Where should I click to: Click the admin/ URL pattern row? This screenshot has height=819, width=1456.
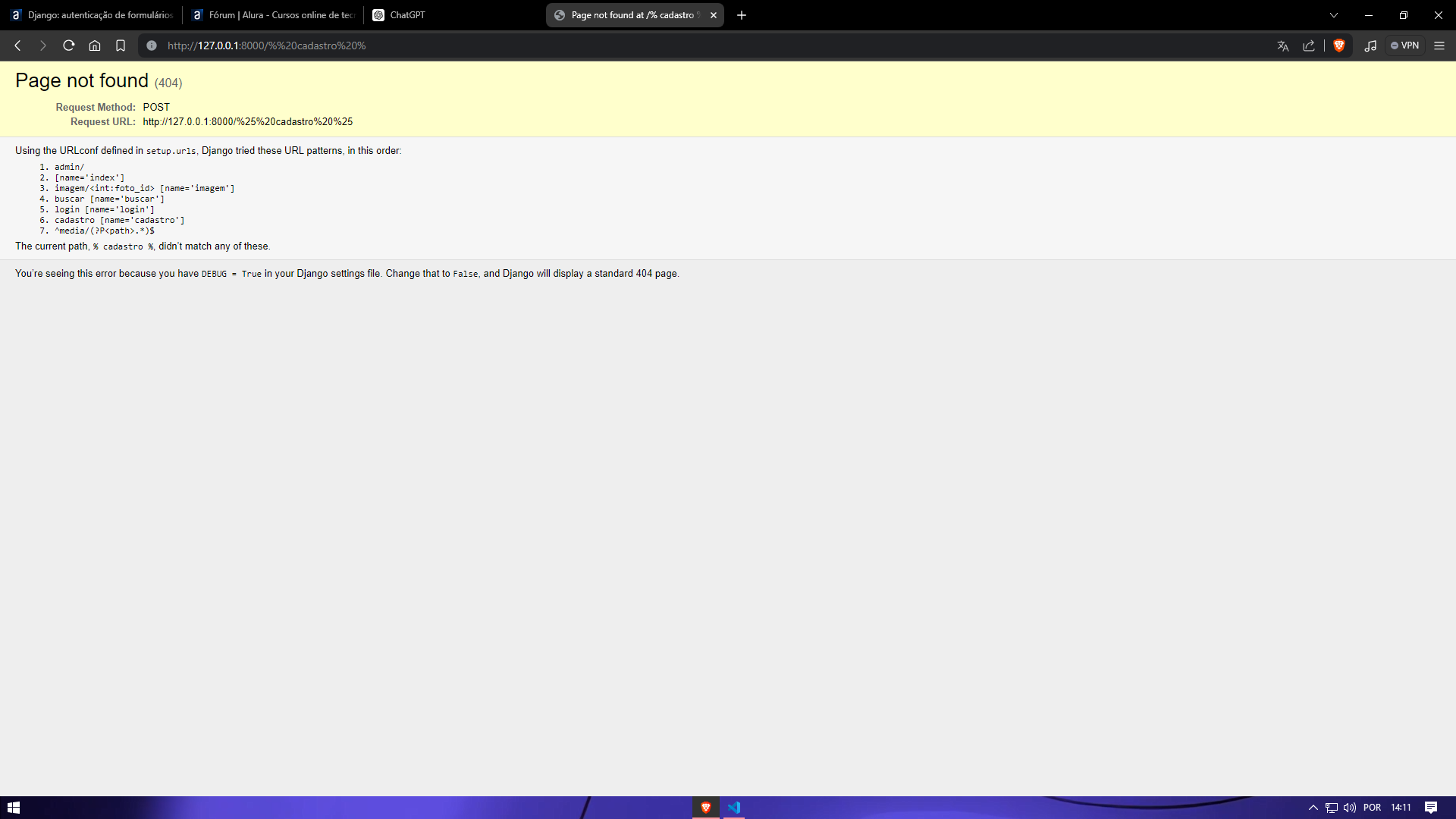(x=69, y=167)
